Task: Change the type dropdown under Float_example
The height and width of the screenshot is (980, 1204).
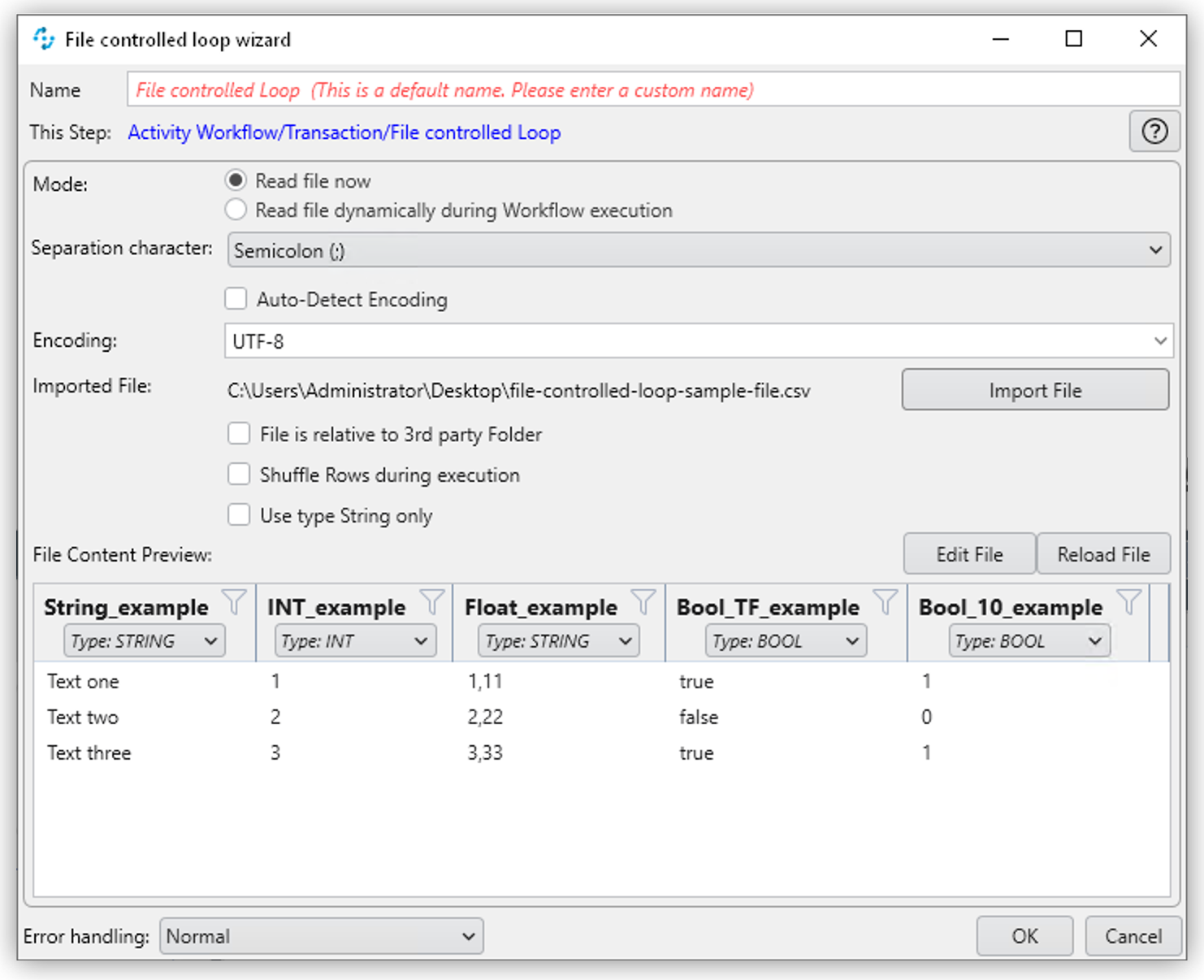Action: [x=557, y=640]
